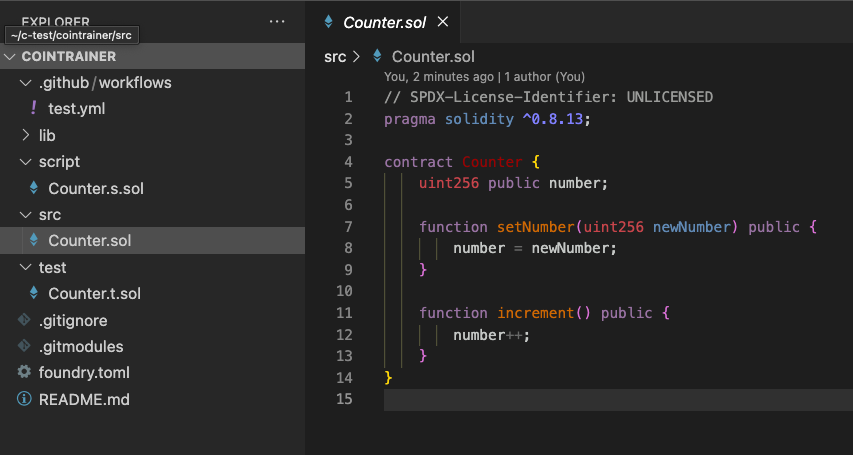Click the Solidity icon in the breadcrumb
The height and width of the screenshot is (455, 853).
[x=377, y=56]
